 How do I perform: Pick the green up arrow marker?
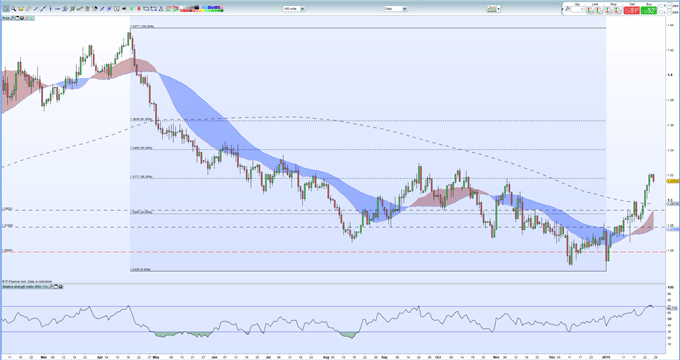(x=131, y=9)
